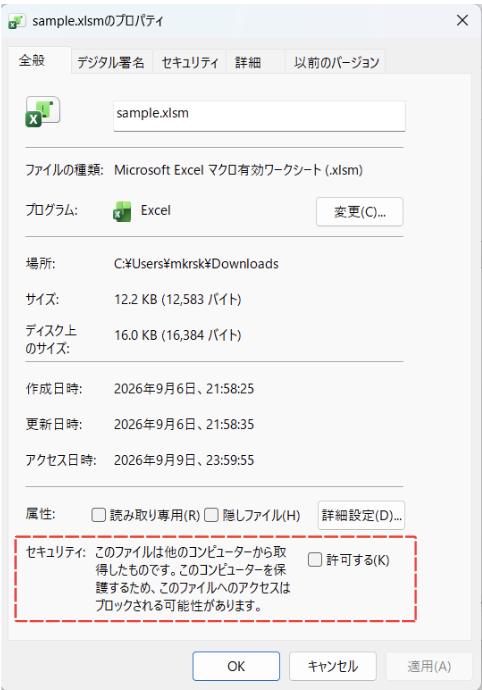This screenshot has width=482, height=690.
Task: Click the file type text Microsoft Excel マクロ有効ワークシート
Action: [x=238, y=170]
